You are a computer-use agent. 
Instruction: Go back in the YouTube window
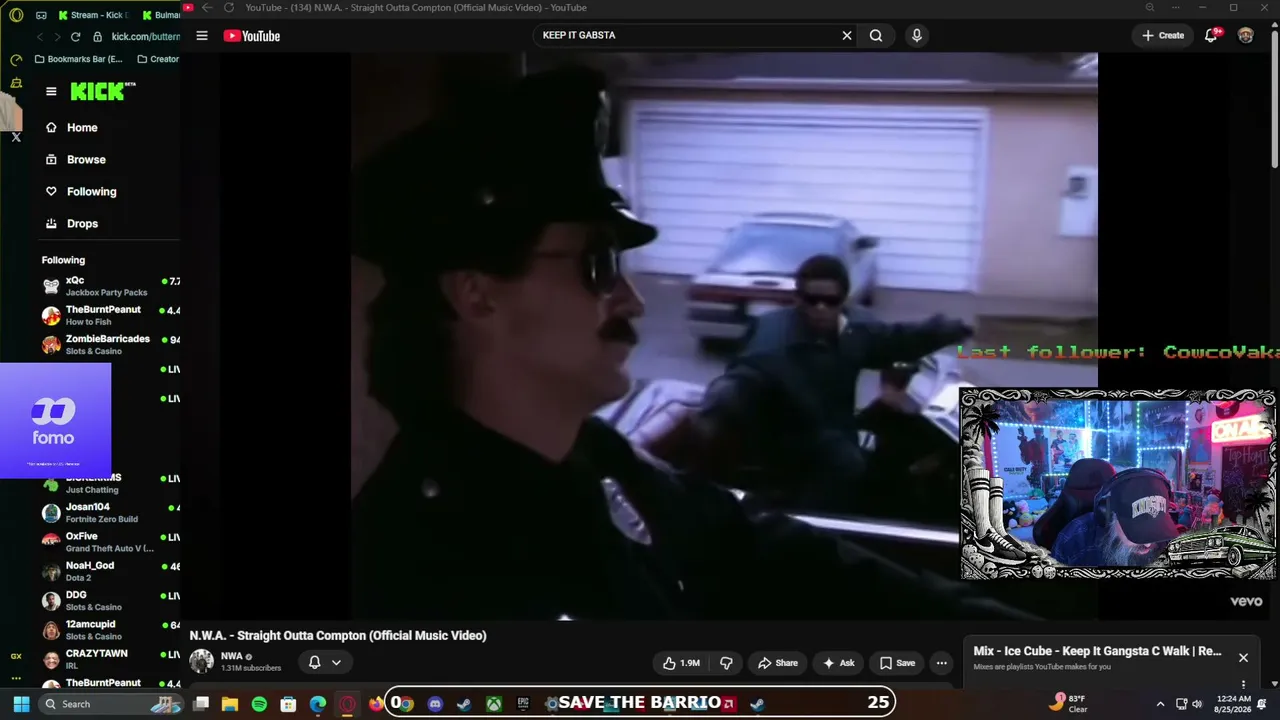click(x=207, y=8)
